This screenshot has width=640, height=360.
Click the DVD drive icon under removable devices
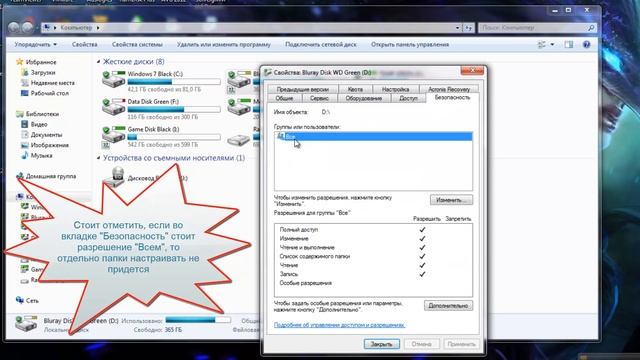coord(114,177)
